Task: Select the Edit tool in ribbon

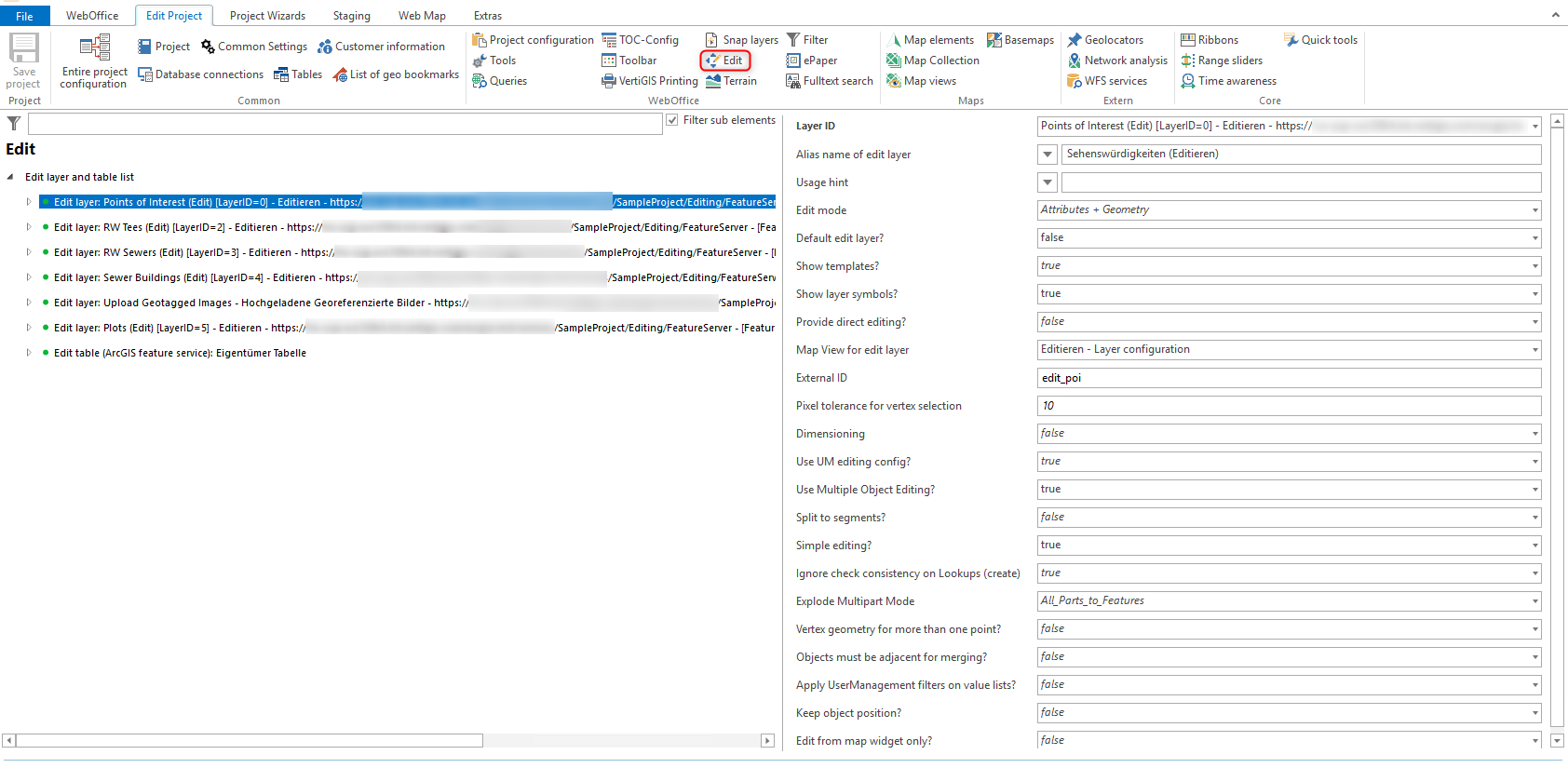Action: click(x=725, y=61)
